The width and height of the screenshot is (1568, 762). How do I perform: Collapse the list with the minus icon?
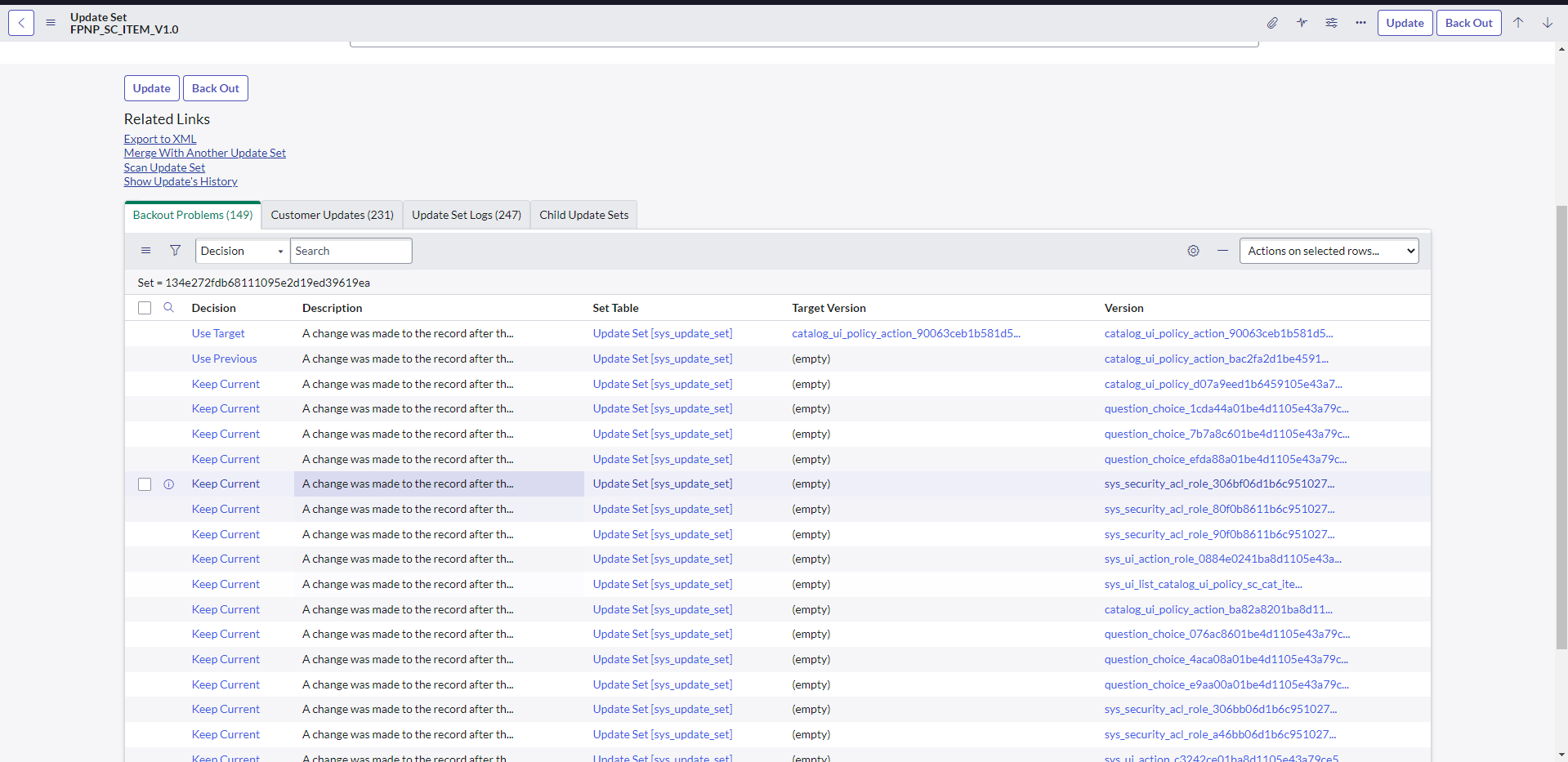click(x=1222, y=251)
